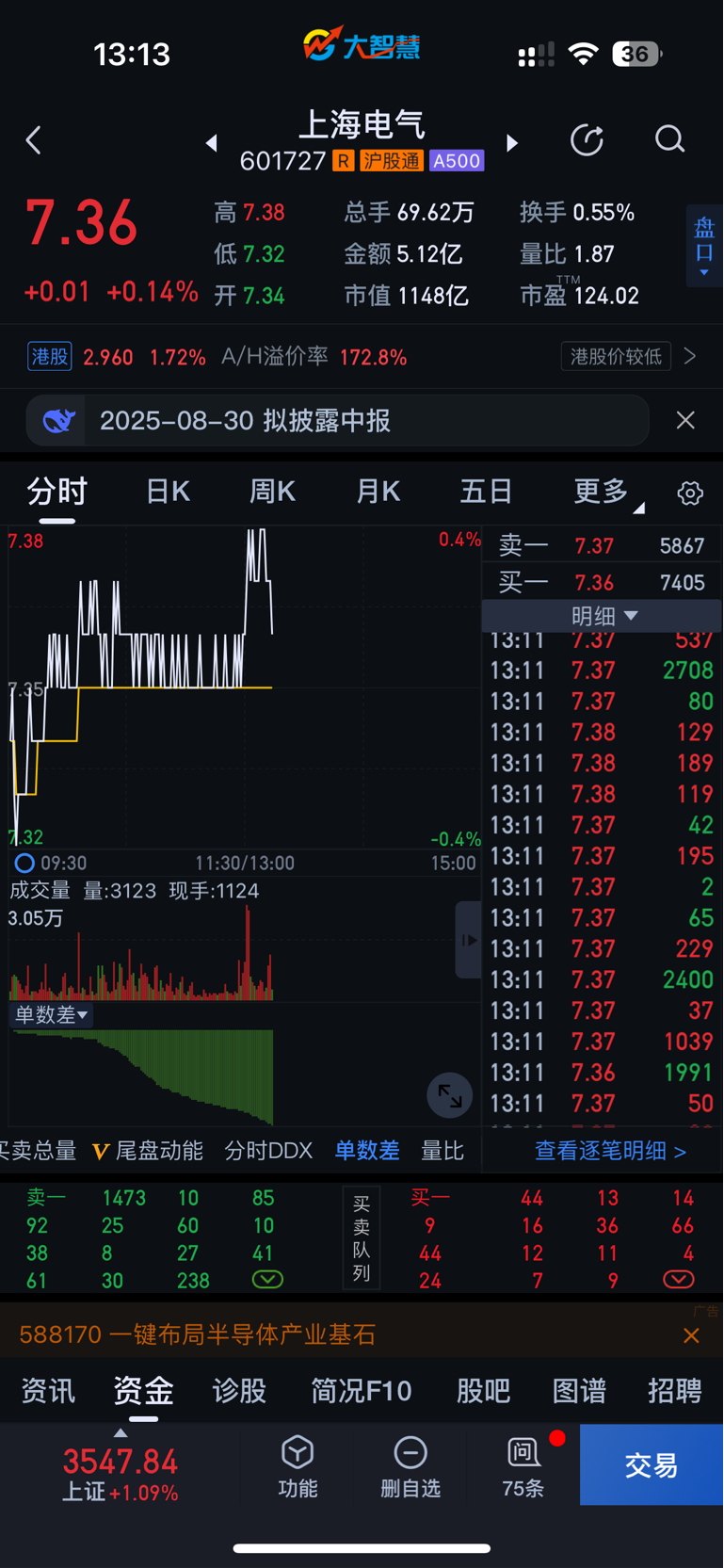
Task: Tap the 上证 3547.84 index
Action: [x=121, y=1474]
